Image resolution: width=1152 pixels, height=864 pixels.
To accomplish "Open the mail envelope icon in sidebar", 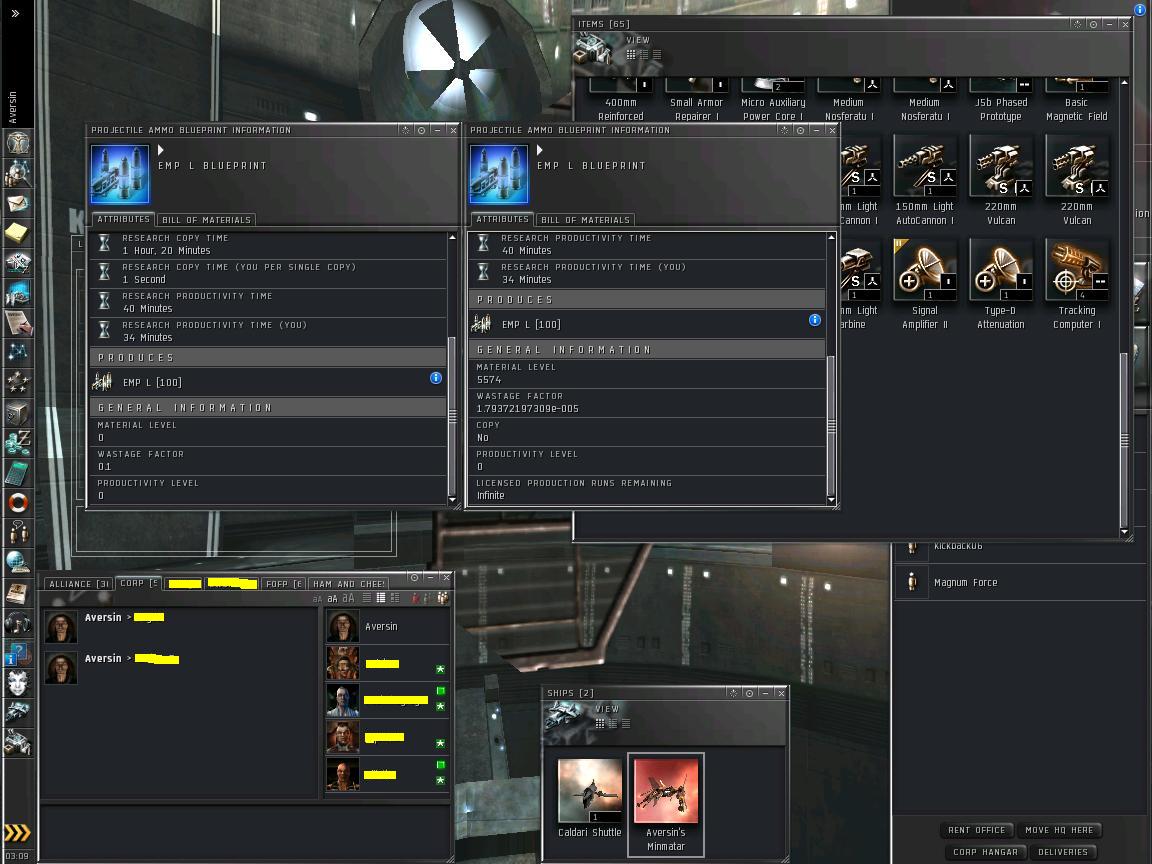I will click(x=18, y=204).
